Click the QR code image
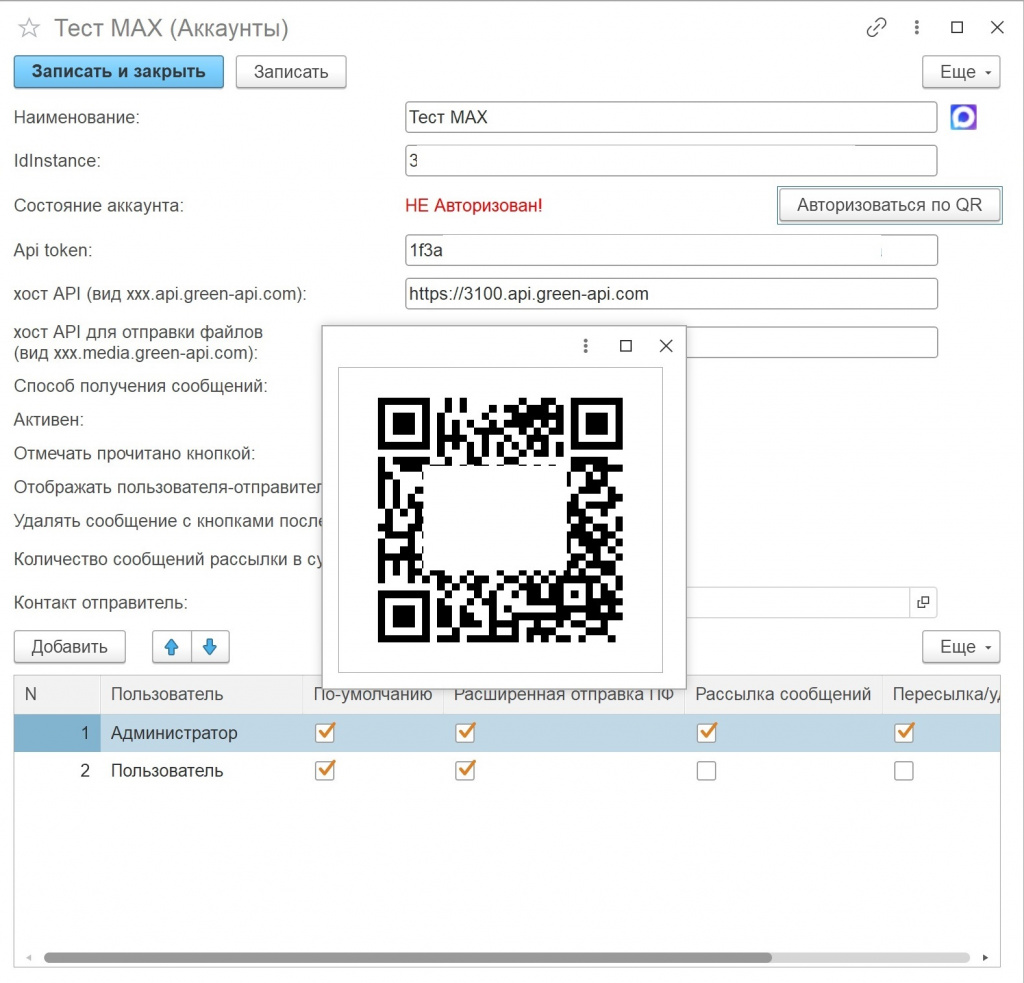The width and height of the screenshot is (1024, 983). pyautogui.click(x=500, y=520)
